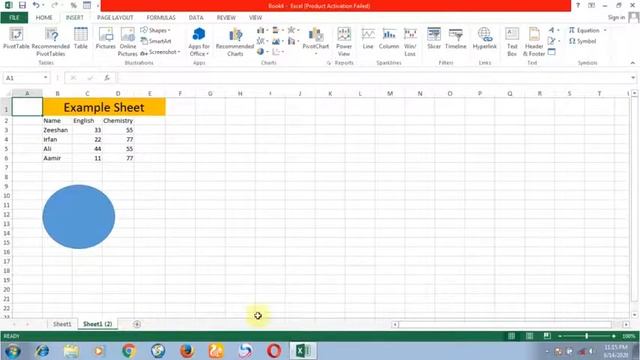Click inside the formula bar

pos(373,78)
